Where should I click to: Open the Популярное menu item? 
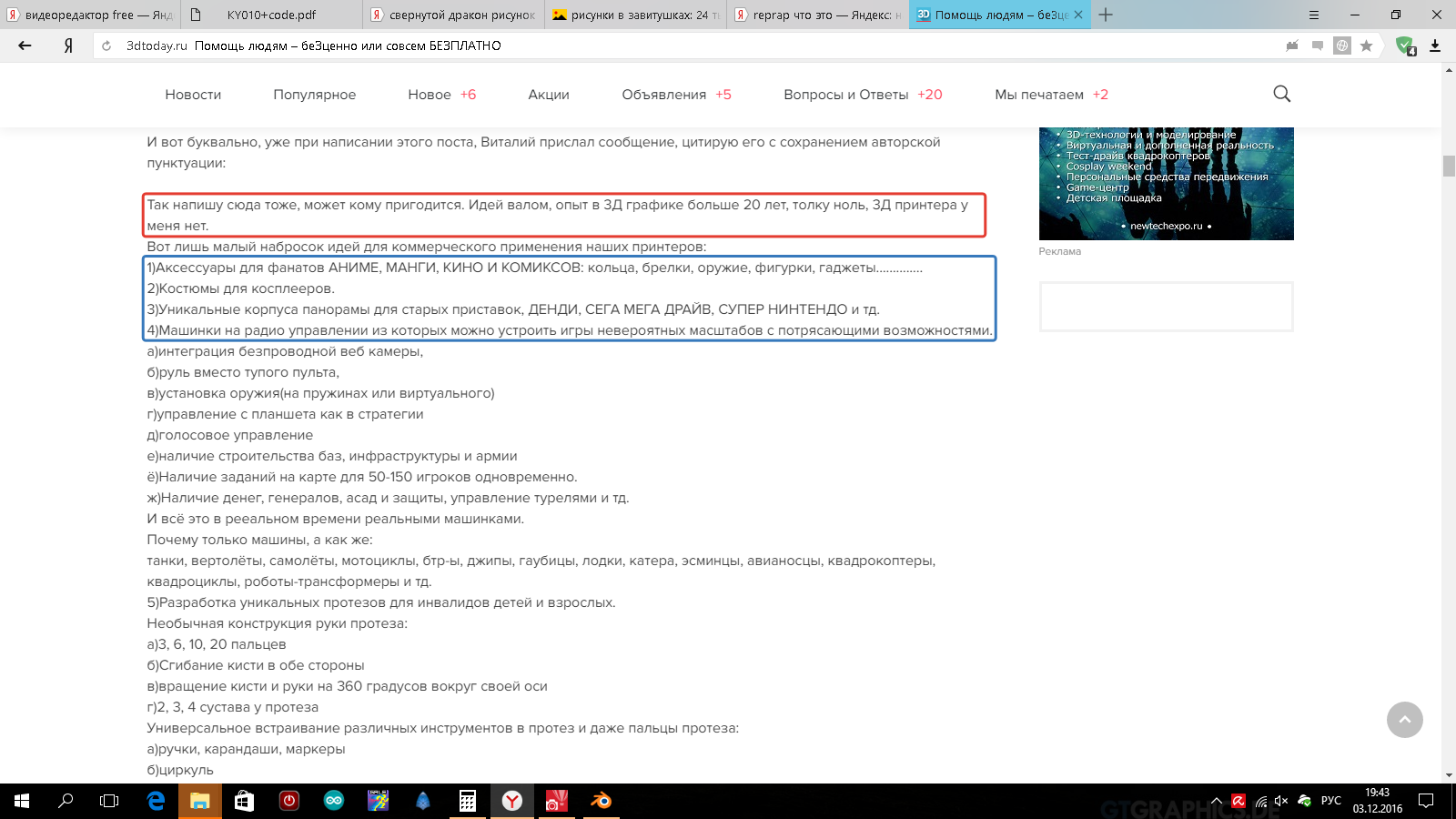315,95
